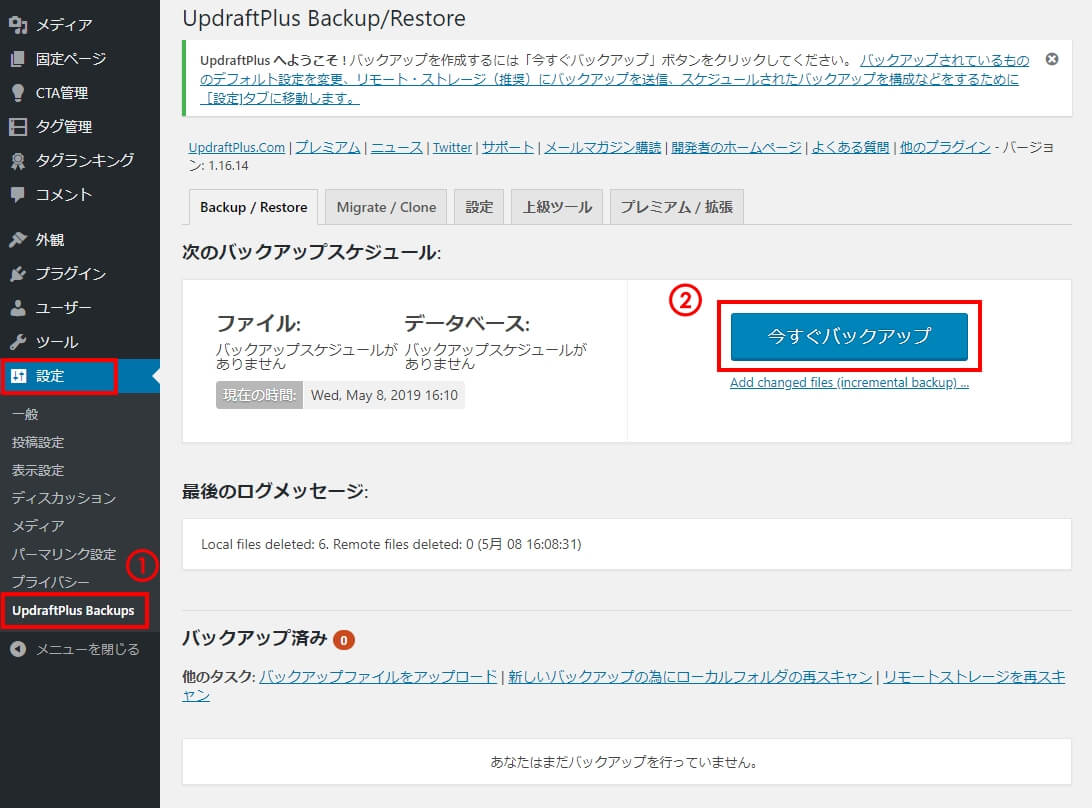The width and height of the screenshot is (1092, 808).
Task: Open the UpdraftPlus Backups submenu item
Action: 73,610
